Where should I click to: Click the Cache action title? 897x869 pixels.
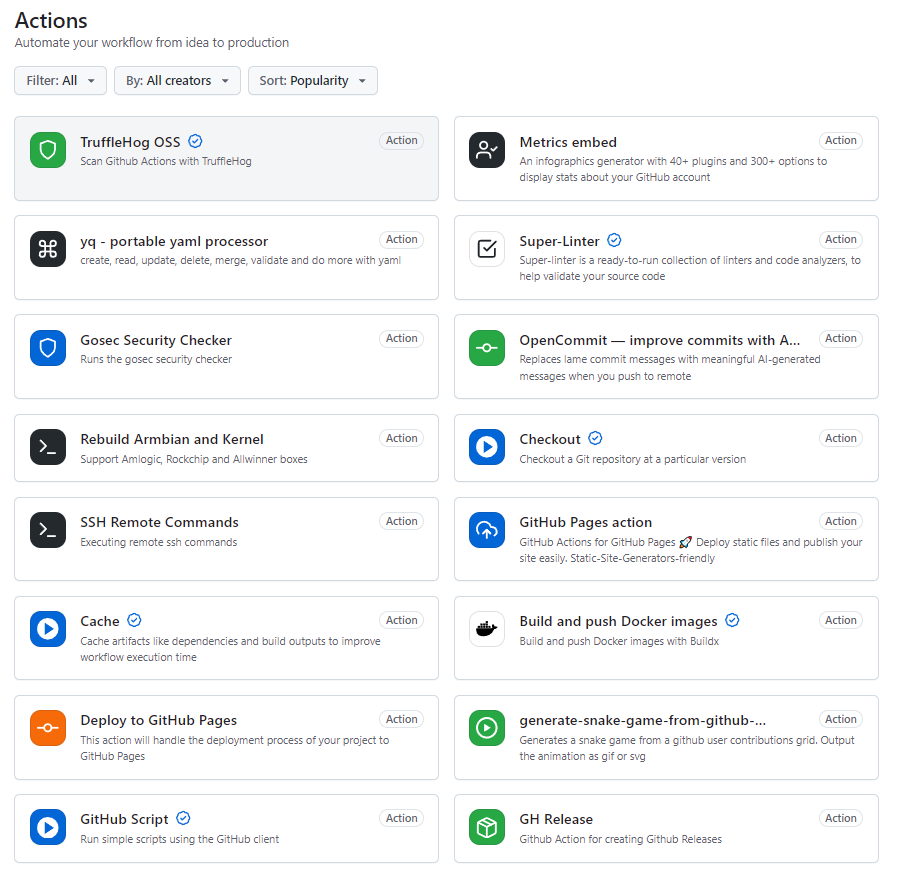(100, 621)
